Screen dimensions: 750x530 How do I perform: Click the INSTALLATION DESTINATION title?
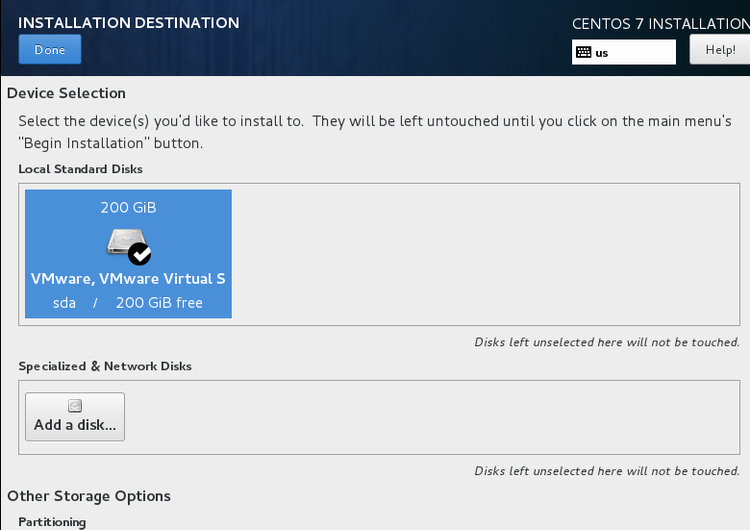click(x=129, y=22)
